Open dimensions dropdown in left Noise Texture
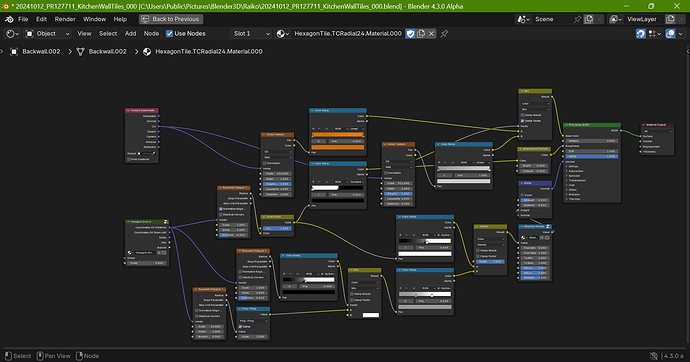Screen dimensions: 690x362 click(277, 152)
